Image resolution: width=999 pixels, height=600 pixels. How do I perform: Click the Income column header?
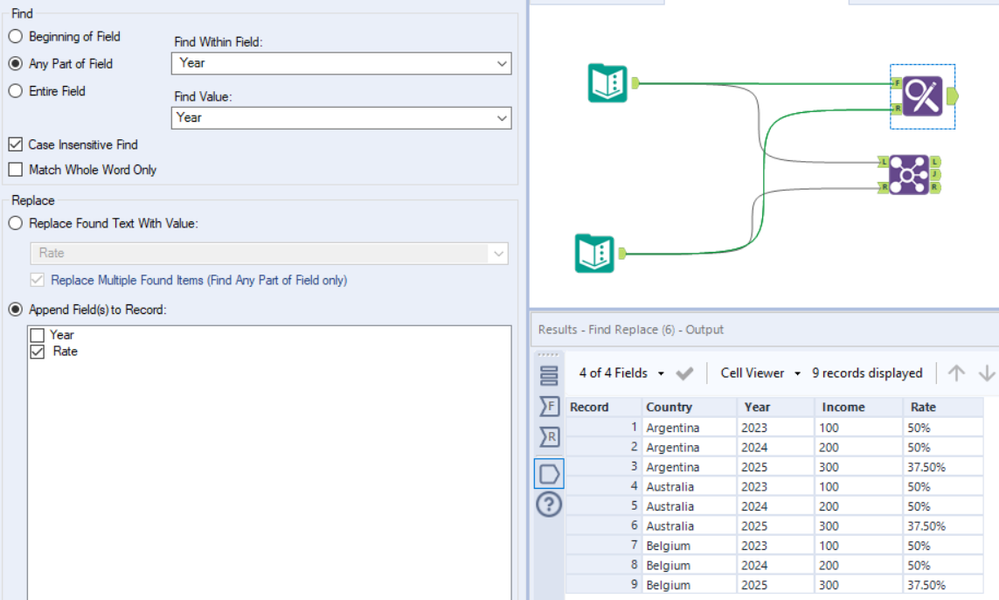tap(858, 407)
